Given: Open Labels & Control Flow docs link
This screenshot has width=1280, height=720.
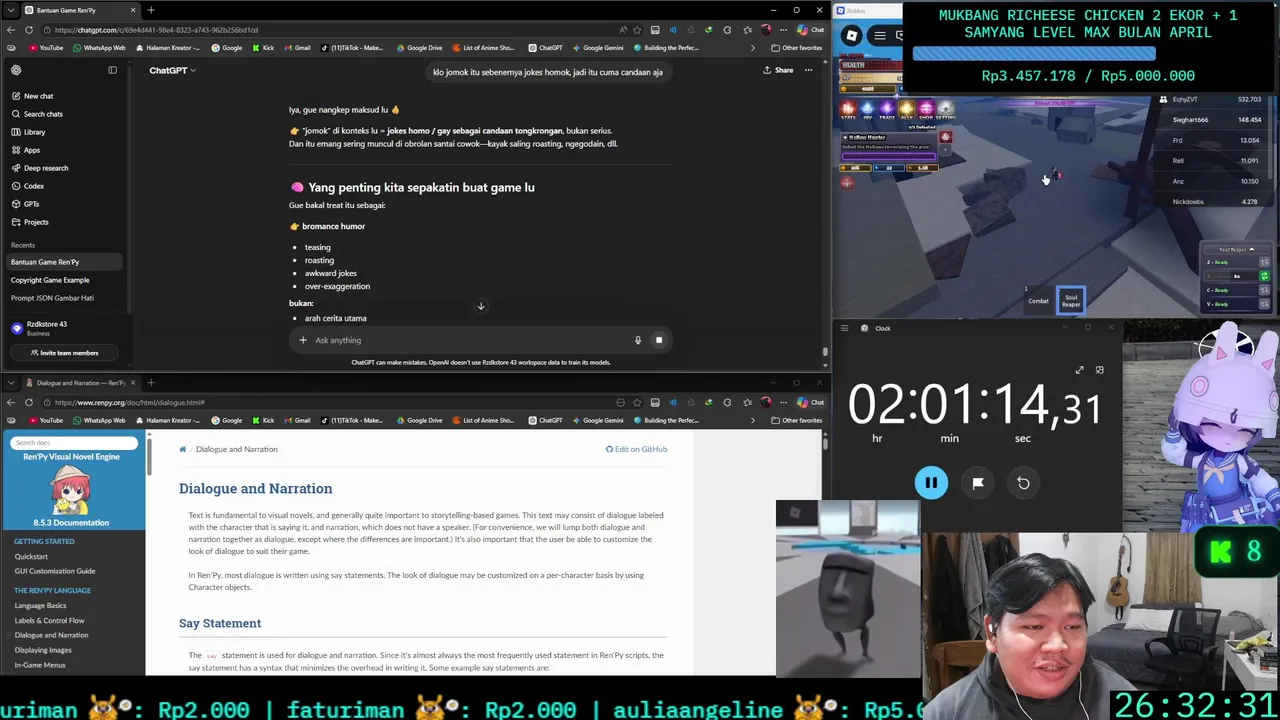Looking at the screenshot, I should click(x=49, y=620).
